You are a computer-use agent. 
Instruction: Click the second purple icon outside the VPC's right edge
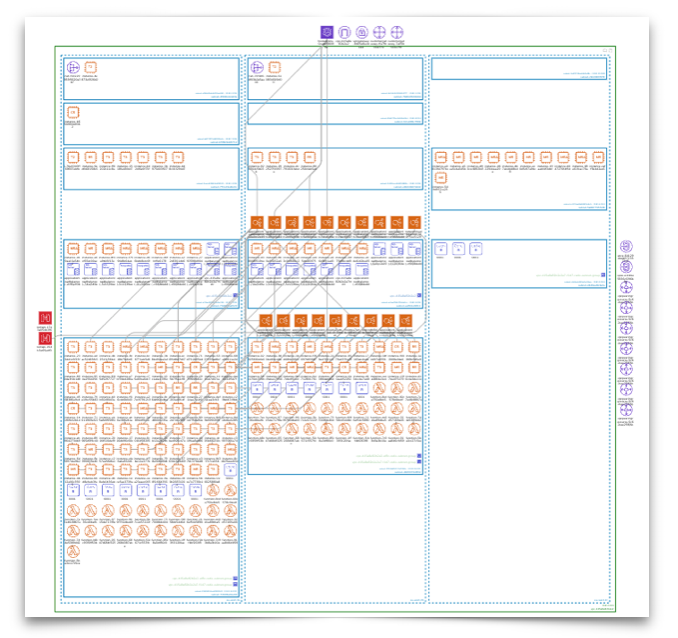point(626,267)
